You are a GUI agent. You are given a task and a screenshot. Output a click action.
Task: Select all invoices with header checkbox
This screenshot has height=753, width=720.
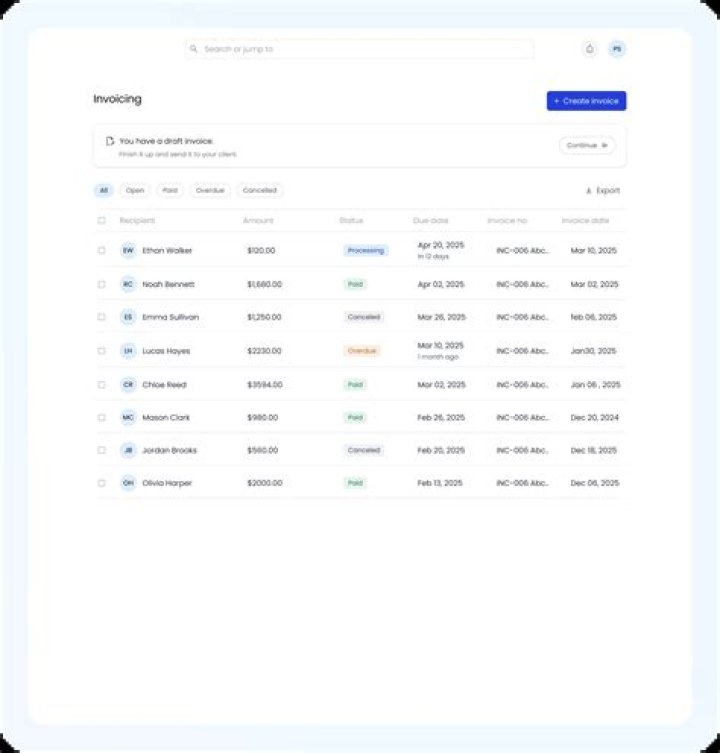coord(101,220)
